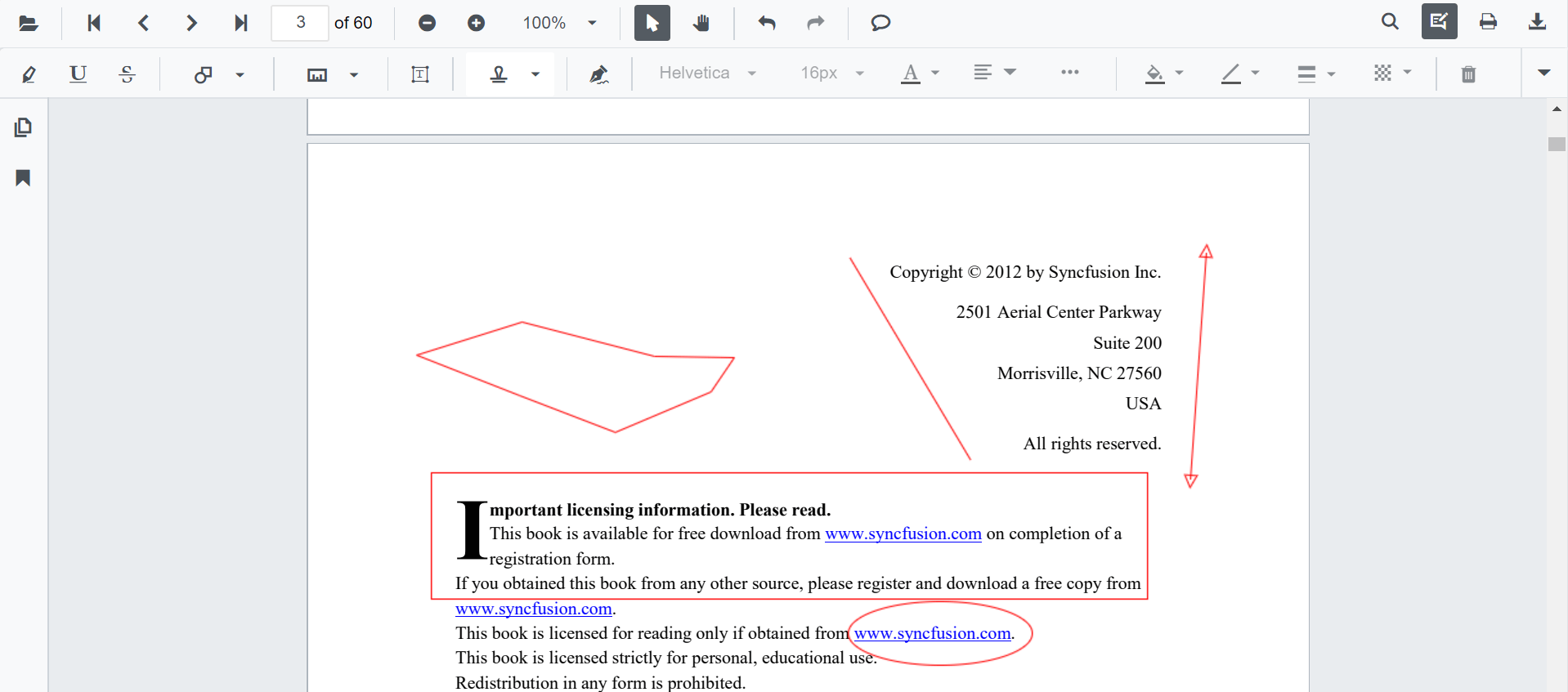Click the circled www.syncfusion.com link

click(932, 633)
